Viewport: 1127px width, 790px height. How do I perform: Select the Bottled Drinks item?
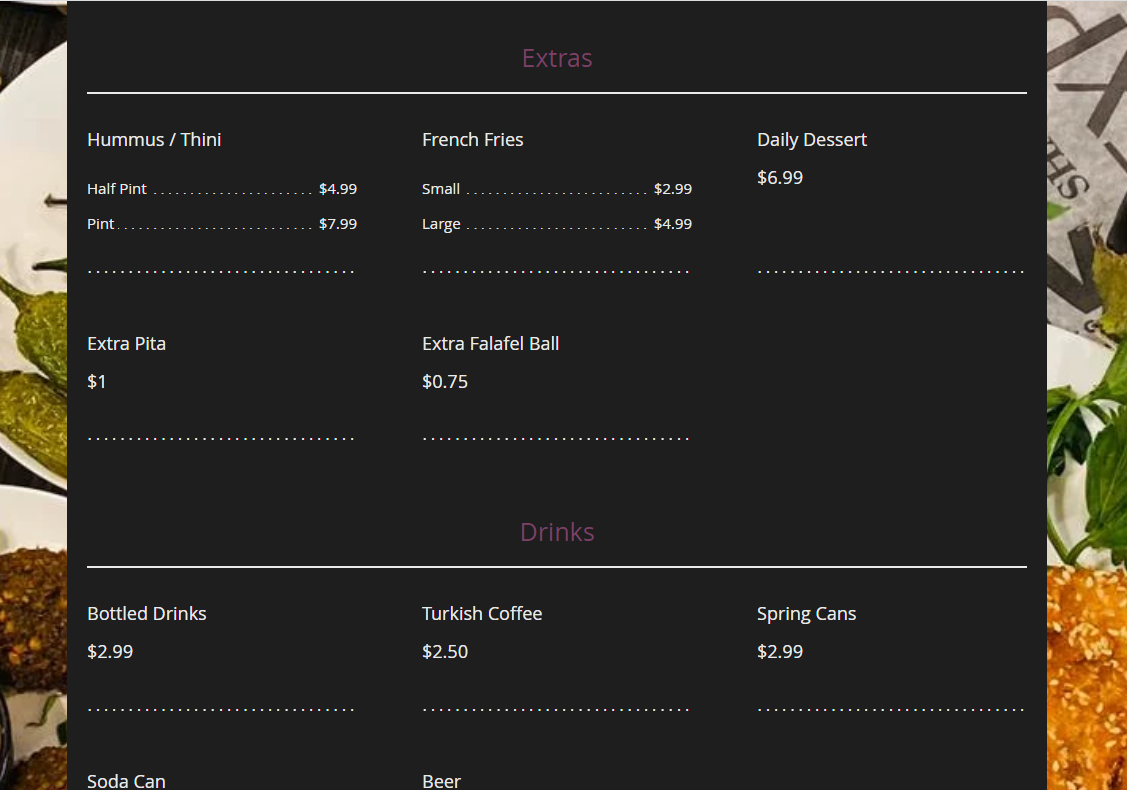[146, 614]
